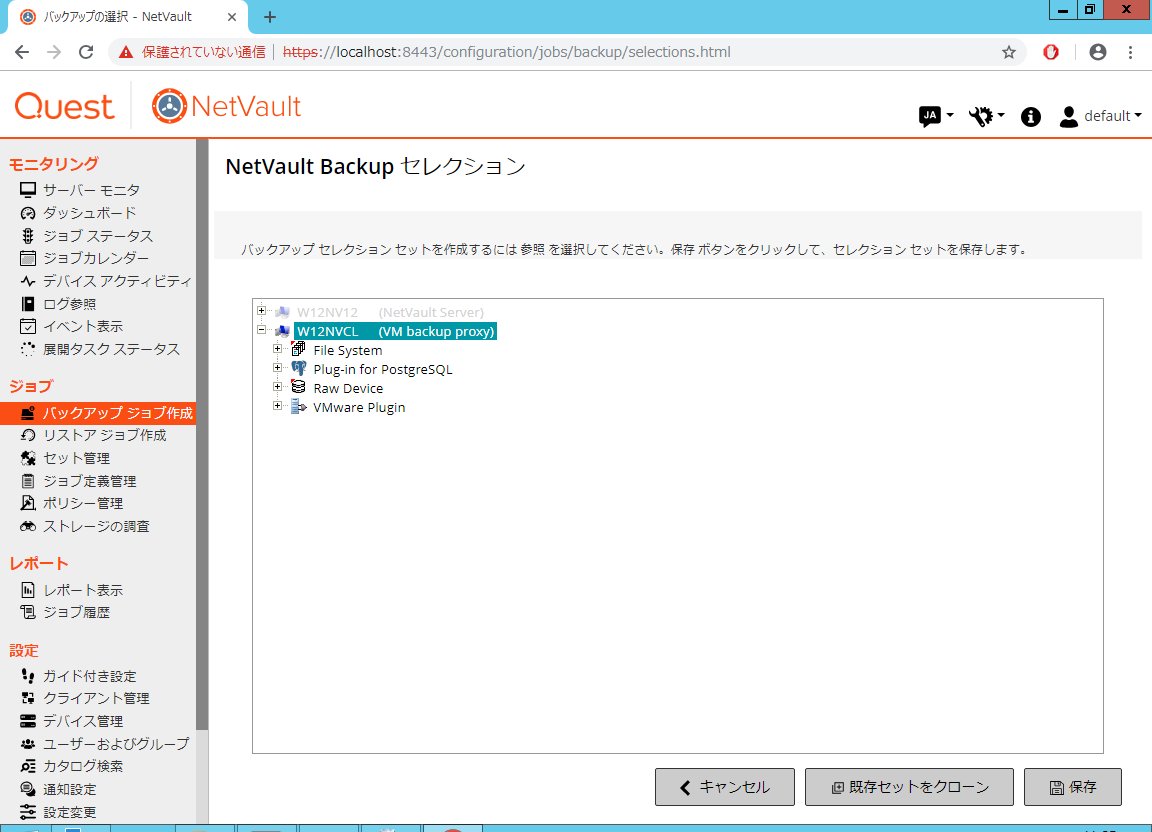Expand the VMware Plugin node
This screenshot has height=832, width=1152.
pyautogui.click(x=277, y=406)
